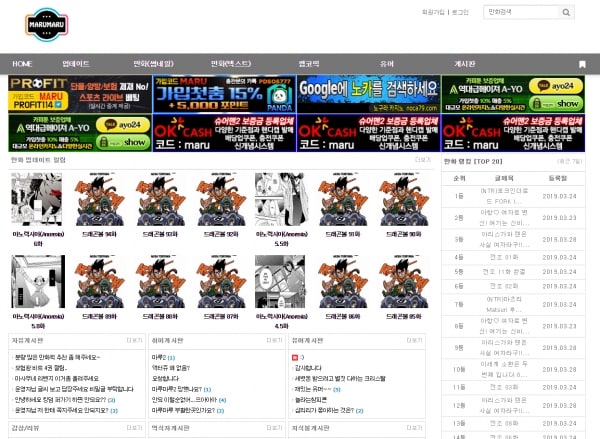The height and width of the screenshot is (439, 600).
Task: Open the Anomia 5.5화 thumbnail
Action: pos(282,199)
